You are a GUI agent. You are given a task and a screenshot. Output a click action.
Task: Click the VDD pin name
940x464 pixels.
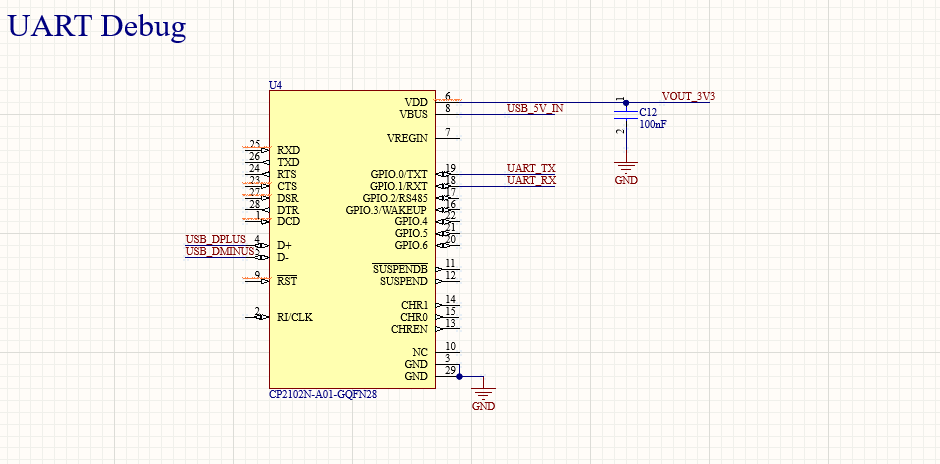[x=416, y=103]
